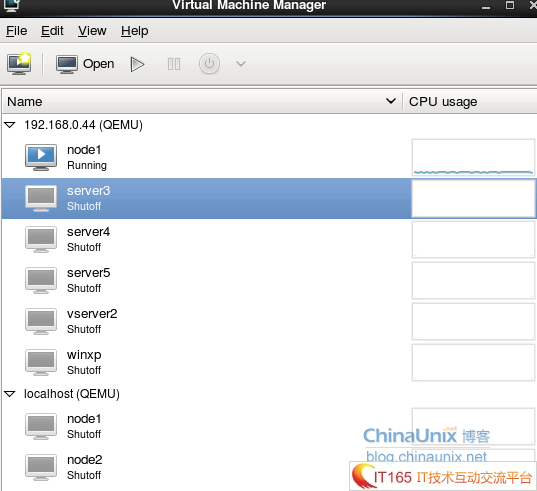This screenshot has height=491, width=537.
Task: Click the Running status under node1
Action: point(87,165)
